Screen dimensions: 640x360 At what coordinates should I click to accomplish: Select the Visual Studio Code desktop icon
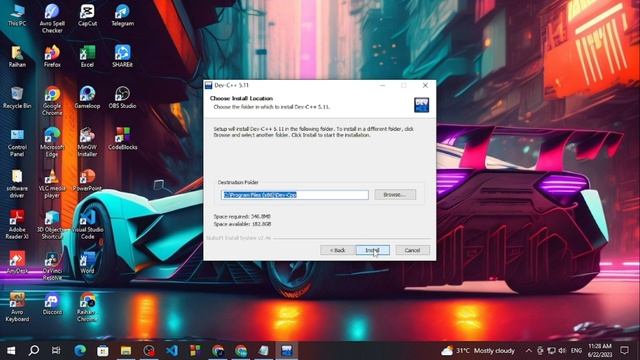click(x=87, y=225)
